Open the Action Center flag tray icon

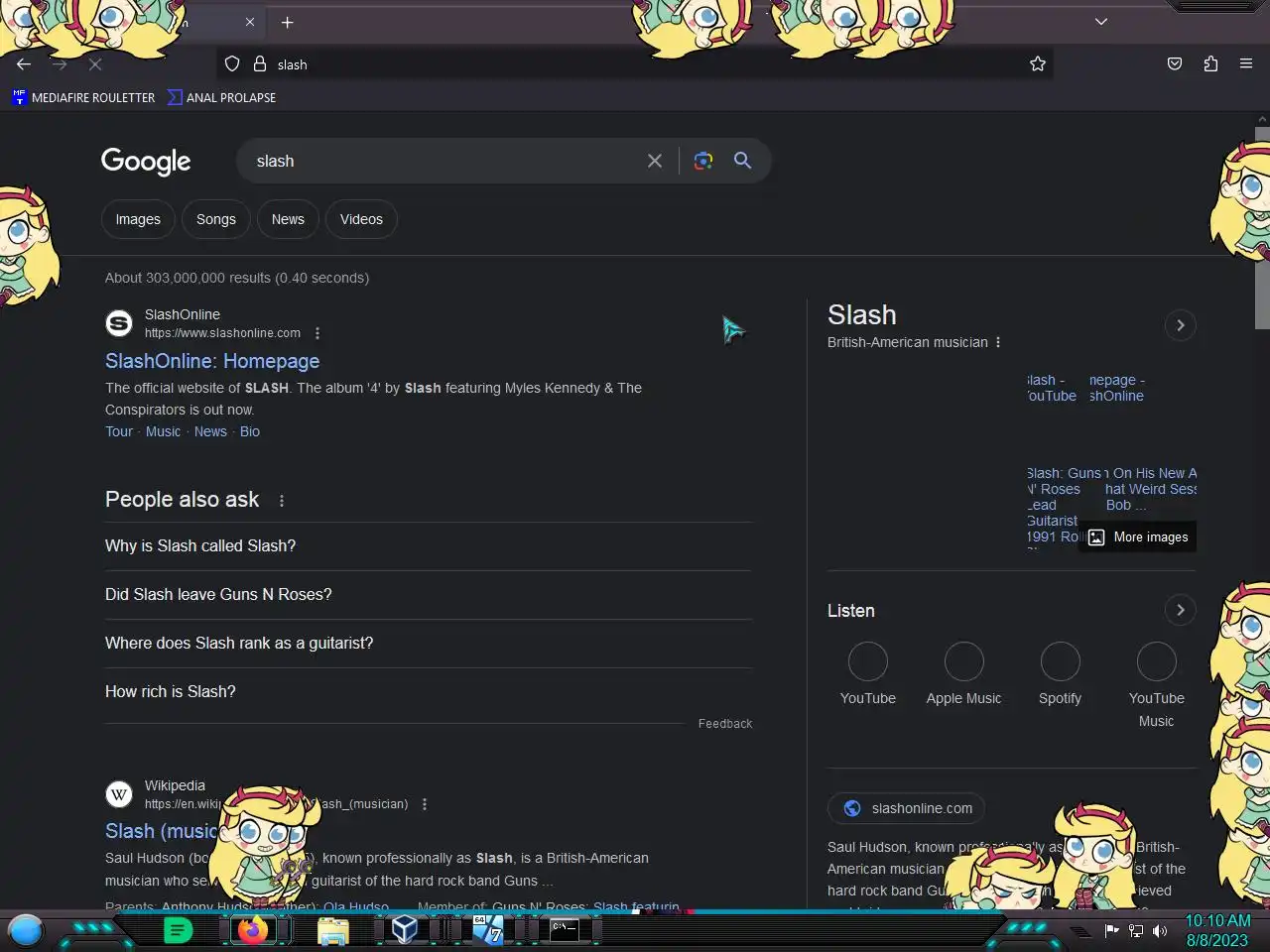coord(1111,930)
